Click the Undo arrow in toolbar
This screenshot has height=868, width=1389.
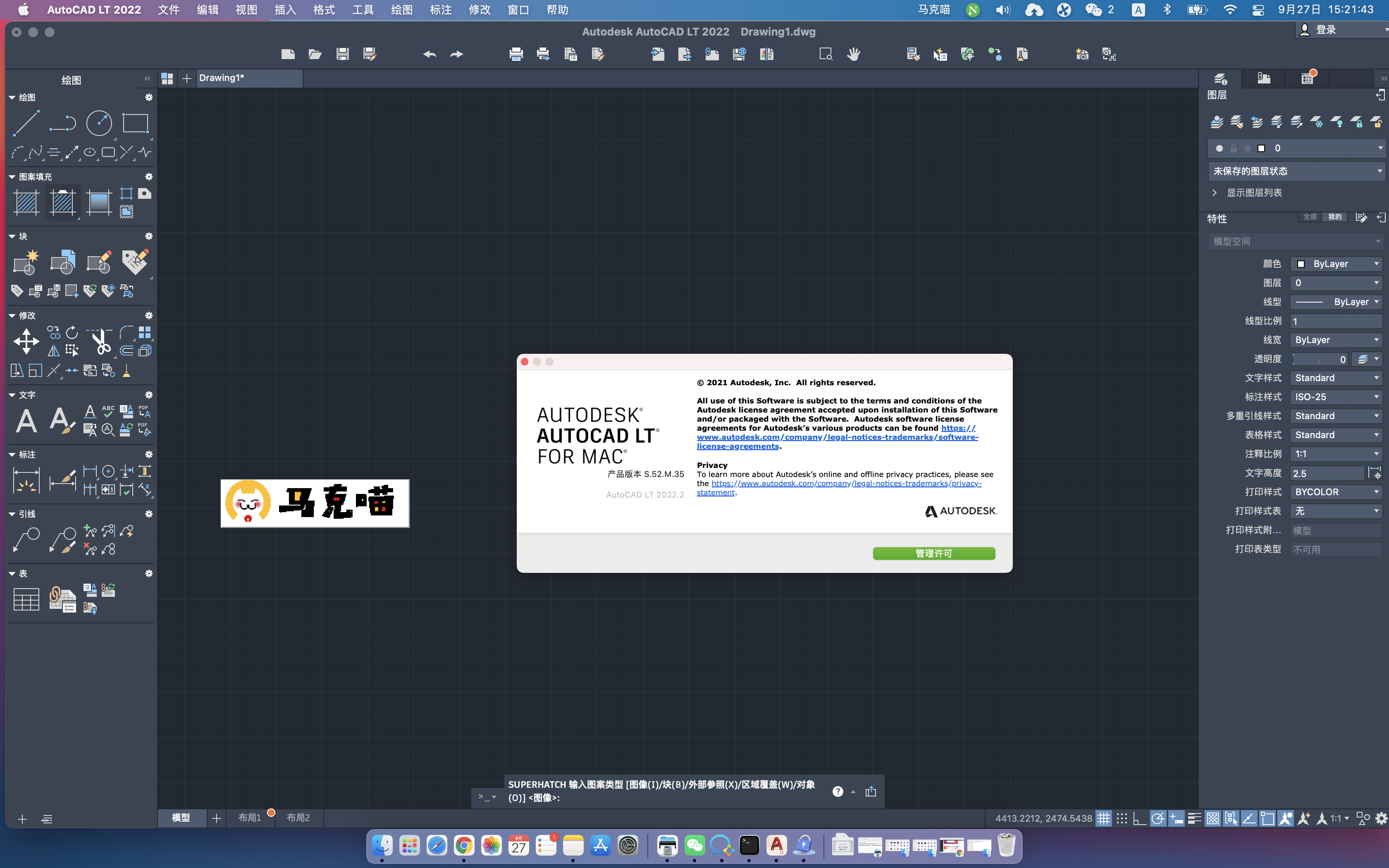(x=430, y=55)
